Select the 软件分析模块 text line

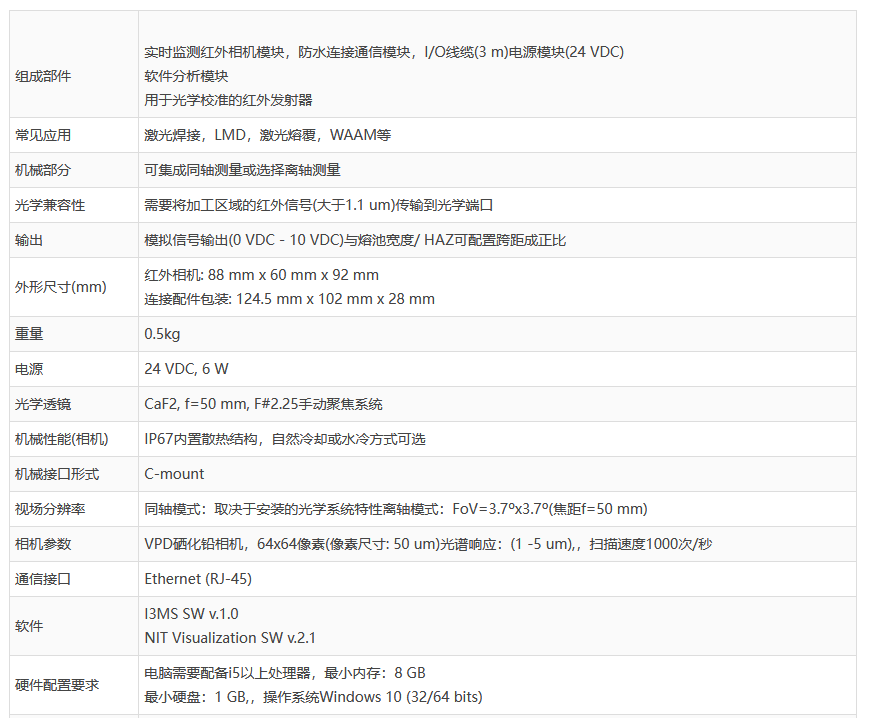pos(186,76)
